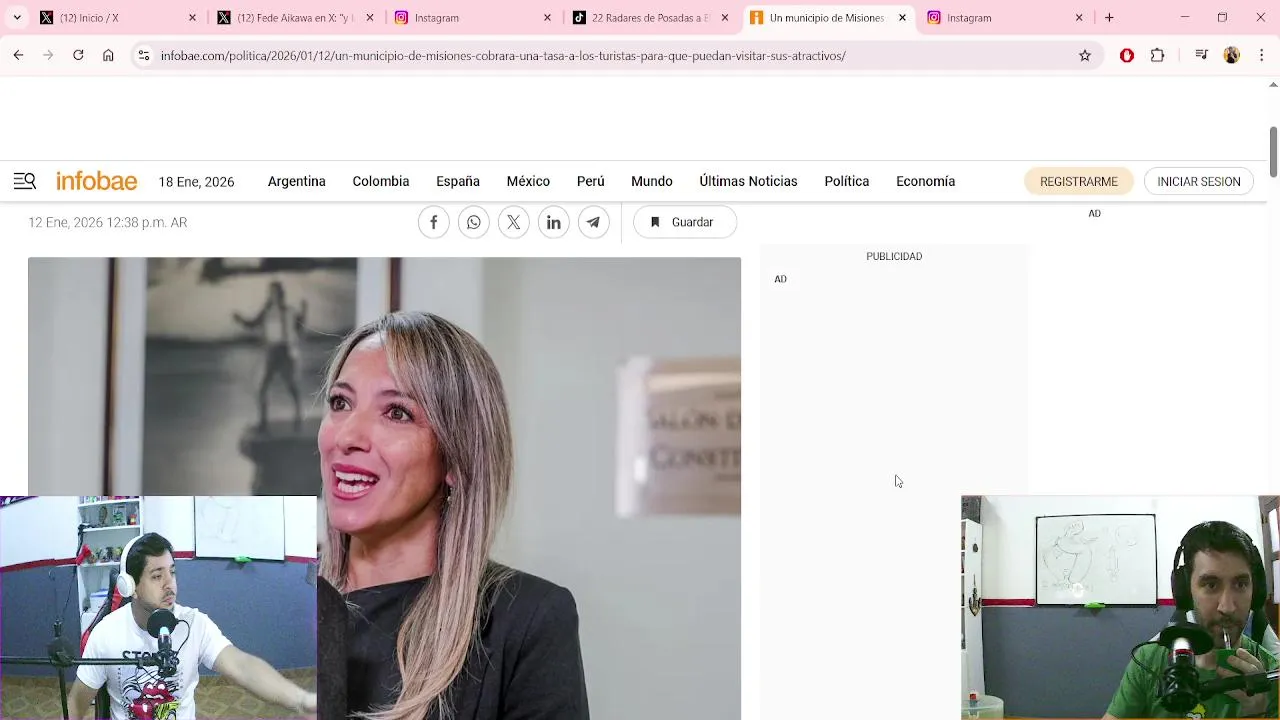This screenshot has height=720, width=1280.
Task: Bookmark this page with the star icon
Action: (x=1085, y=56)
